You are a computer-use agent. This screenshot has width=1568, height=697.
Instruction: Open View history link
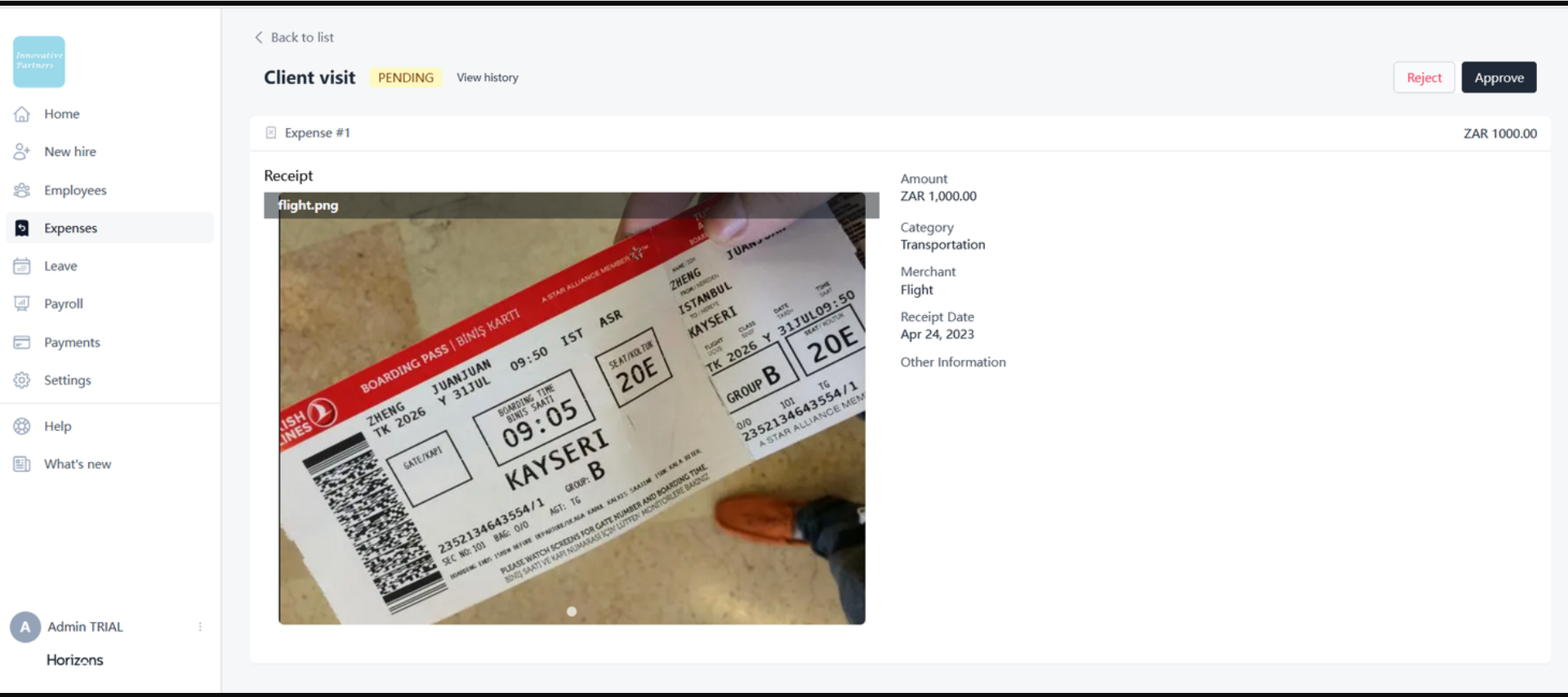[x=488, y=78]
